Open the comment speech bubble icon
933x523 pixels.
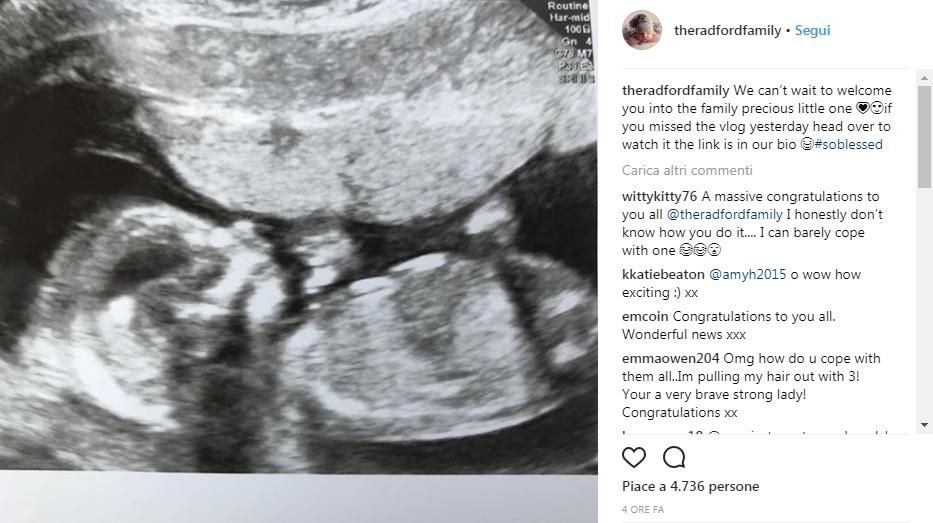pos(674,458)
